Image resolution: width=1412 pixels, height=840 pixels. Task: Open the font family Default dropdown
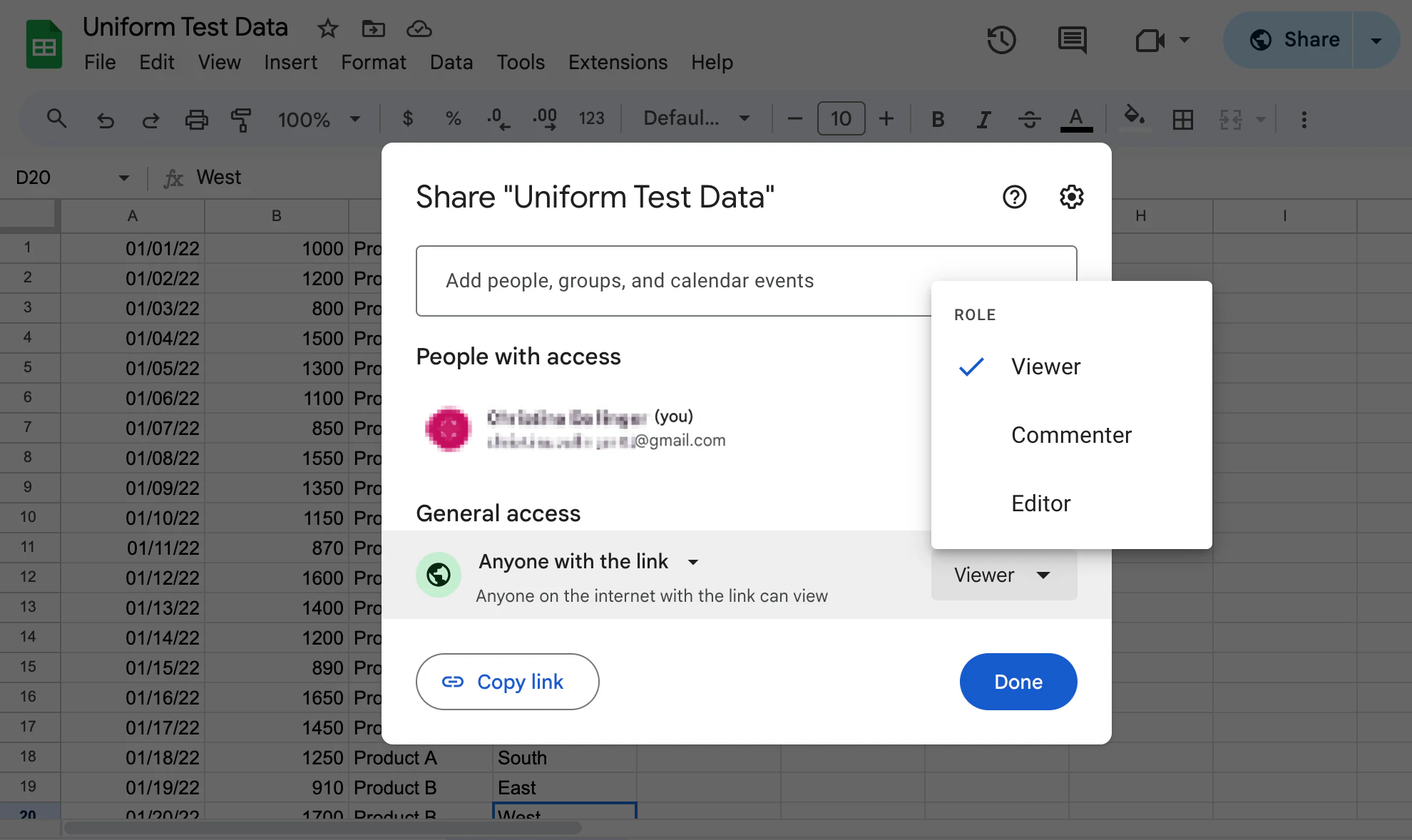pyautogui.click(x=696, y=118)
